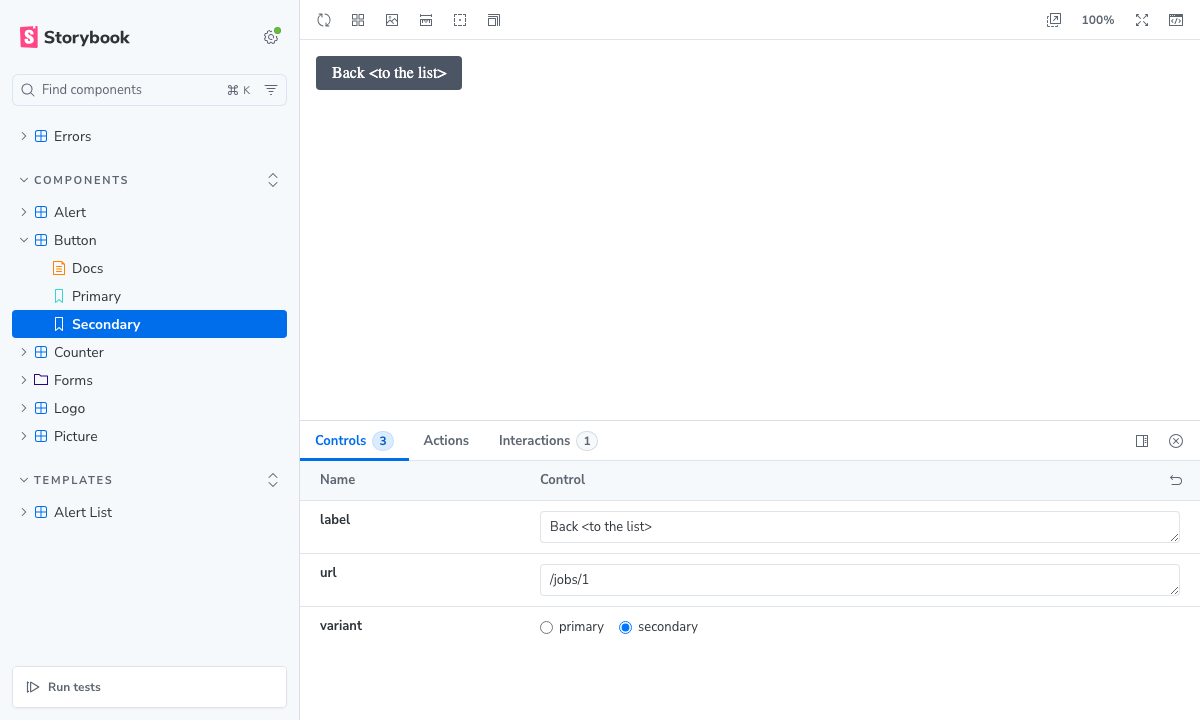Open canvas in a new tab
The height and width of the screenshot is (720, 1200).
pyautogui.click(x=1054, y=20)
